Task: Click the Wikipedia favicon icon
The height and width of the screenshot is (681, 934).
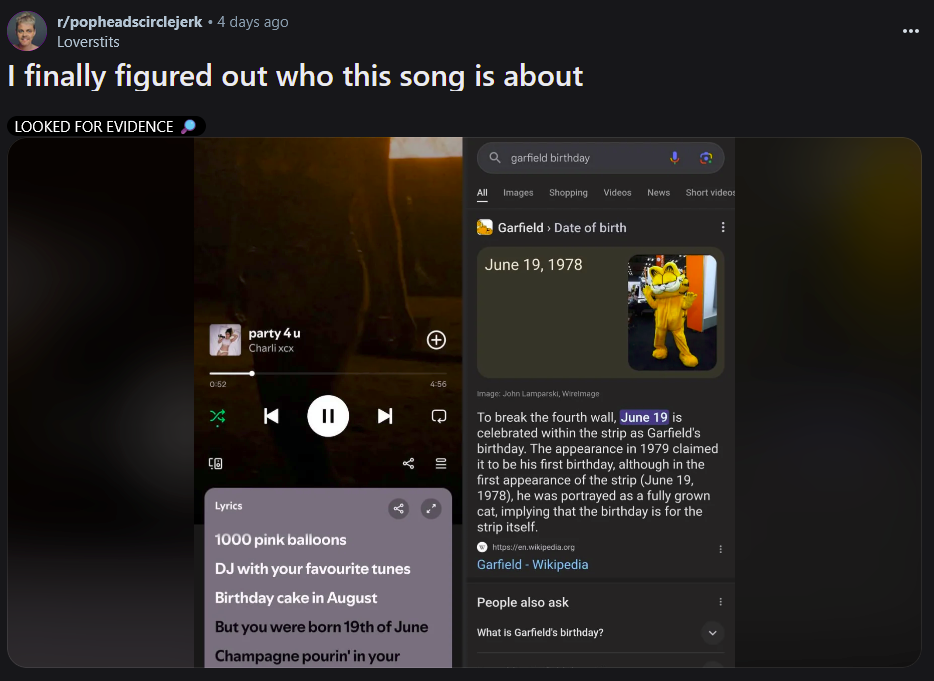Action: [x=482, y=547]
